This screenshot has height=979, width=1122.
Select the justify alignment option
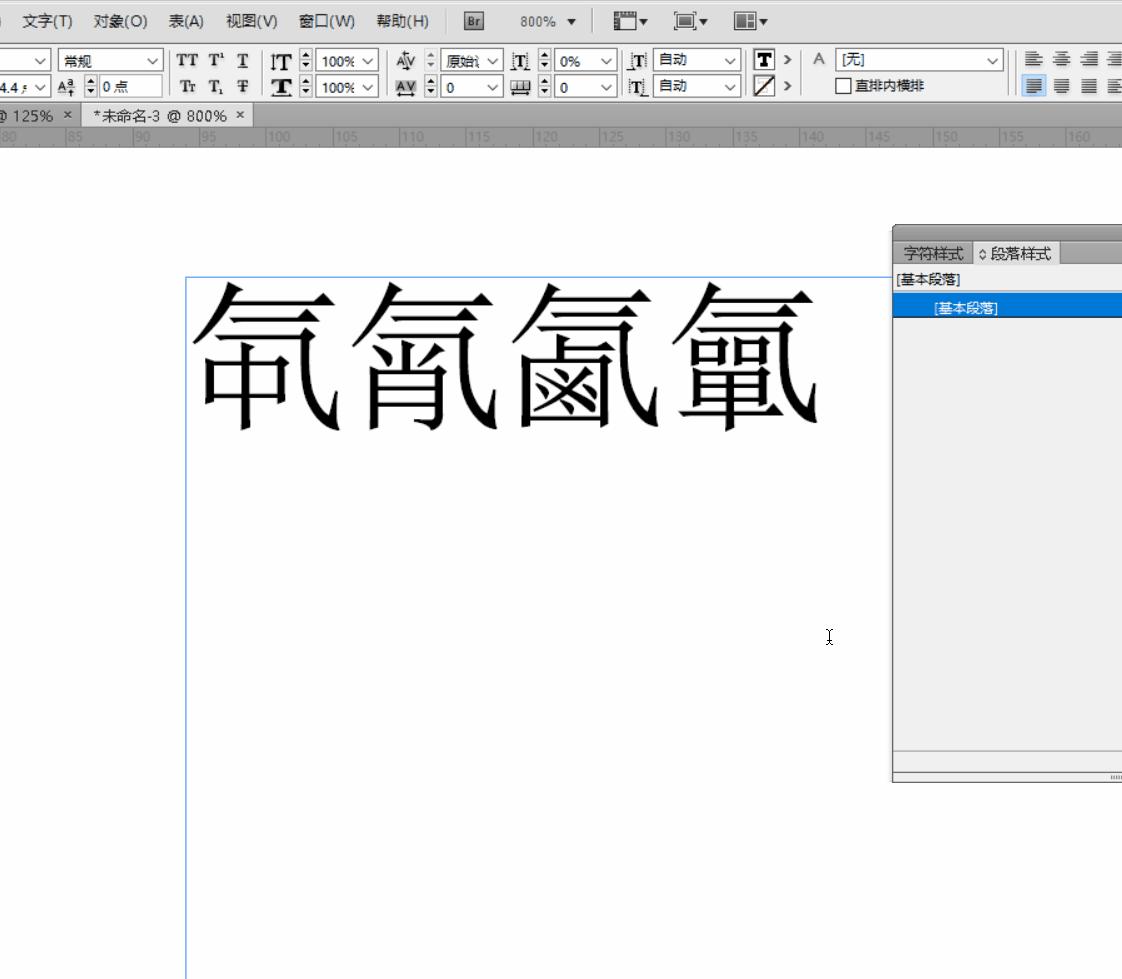1034,87
